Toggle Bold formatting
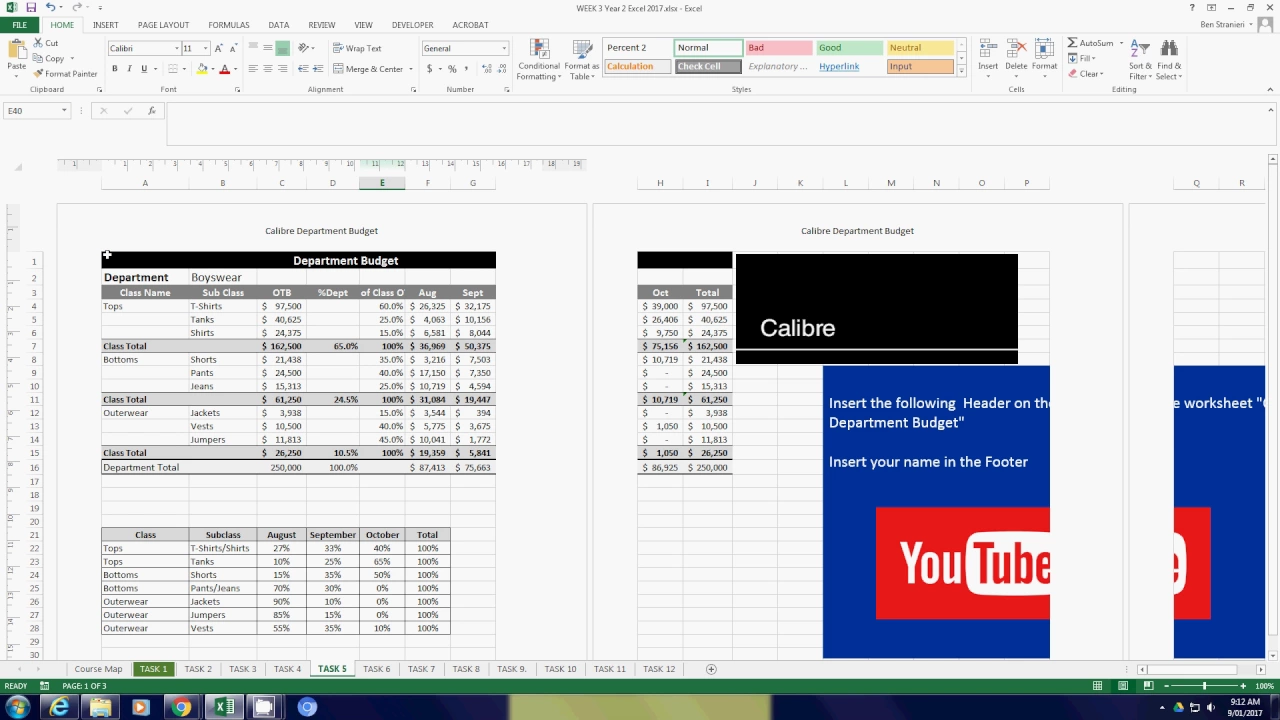 115,69
